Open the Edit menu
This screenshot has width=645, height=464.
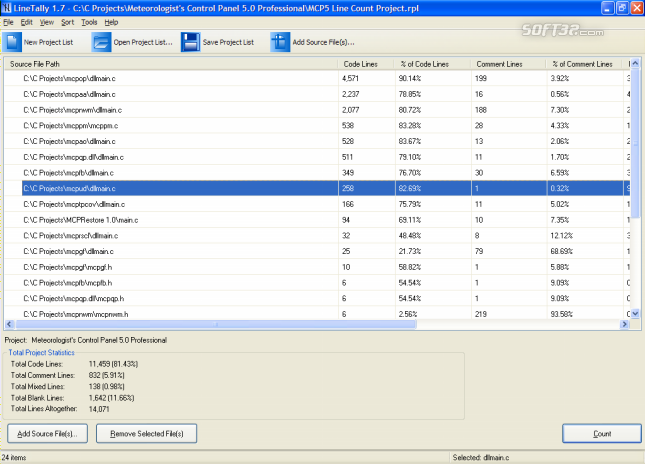coord(26,22)
